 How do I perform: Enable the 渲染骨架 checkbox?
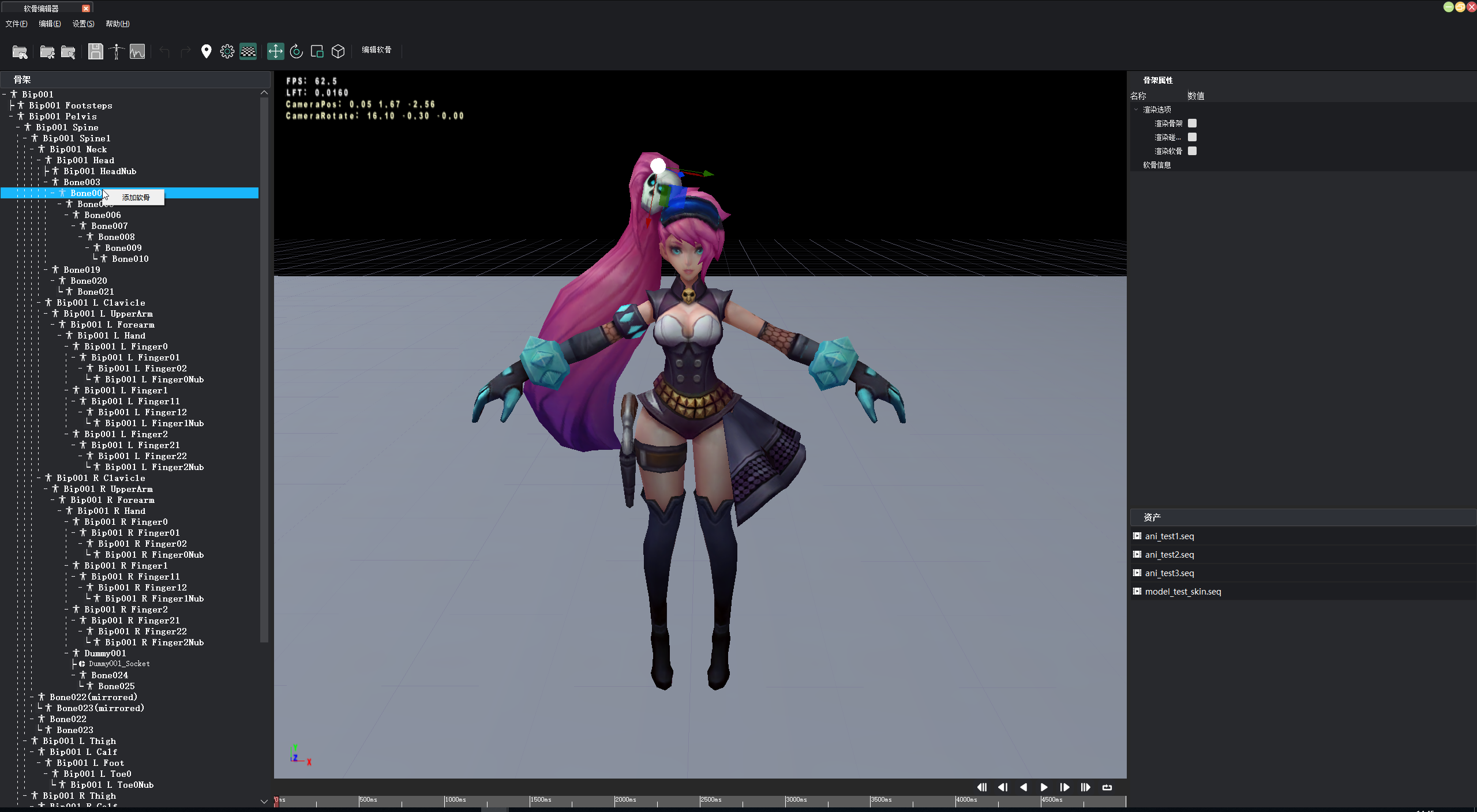point(1192,123)
